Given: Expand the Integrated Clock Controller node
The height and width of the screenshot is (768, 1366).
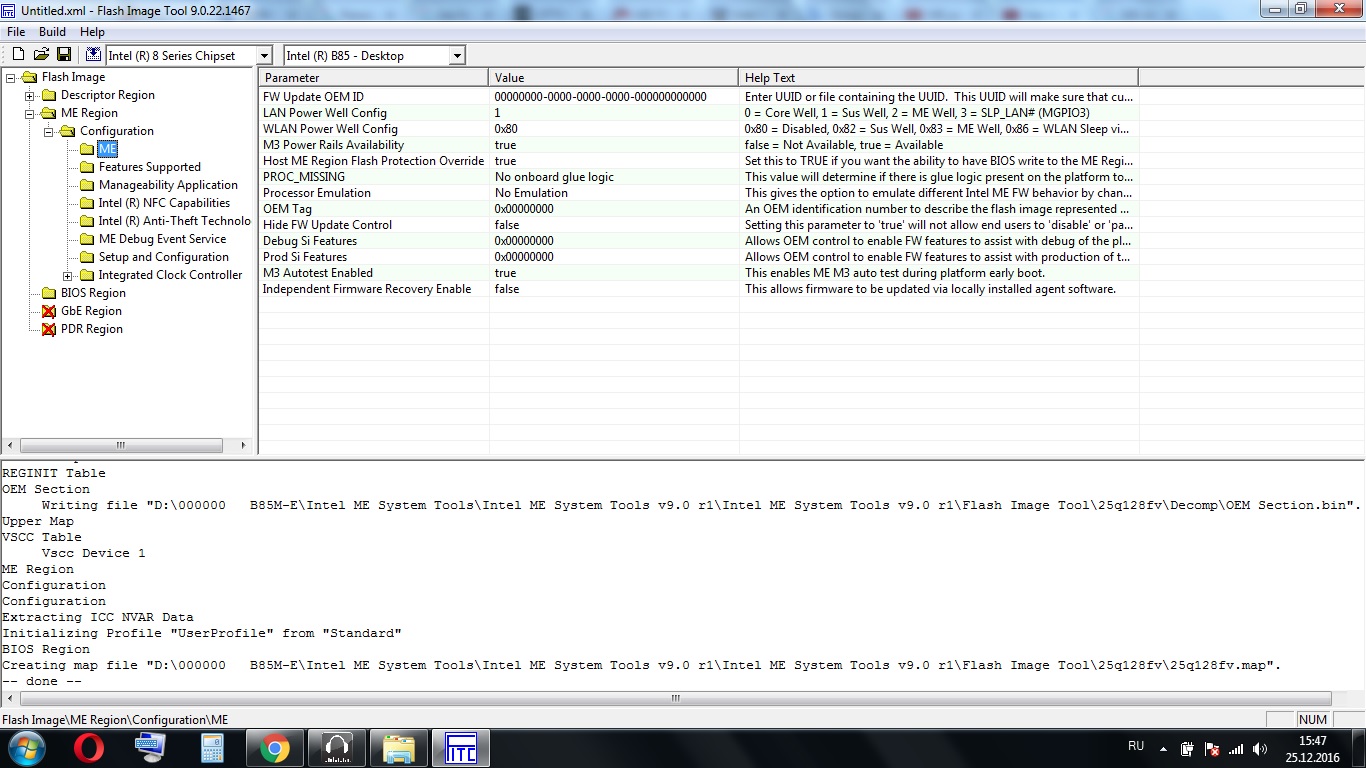Looking at the screenshot, I should 68,275.
